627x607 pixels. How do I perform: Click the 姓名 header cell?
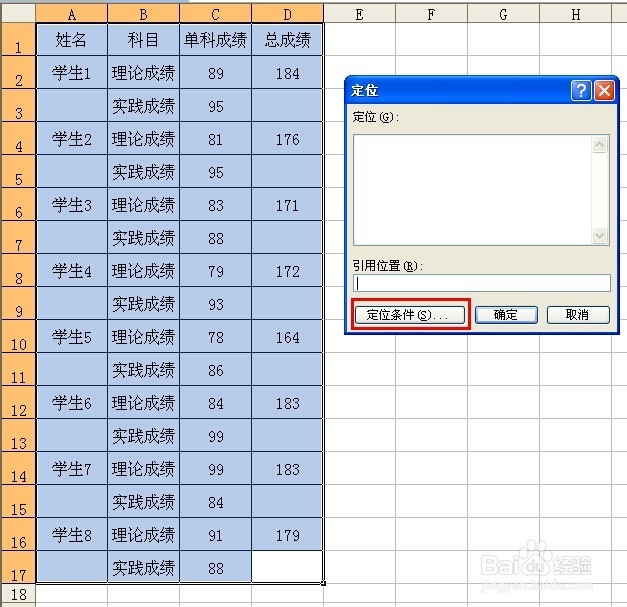pyautogui.click(x=72, y=40)
